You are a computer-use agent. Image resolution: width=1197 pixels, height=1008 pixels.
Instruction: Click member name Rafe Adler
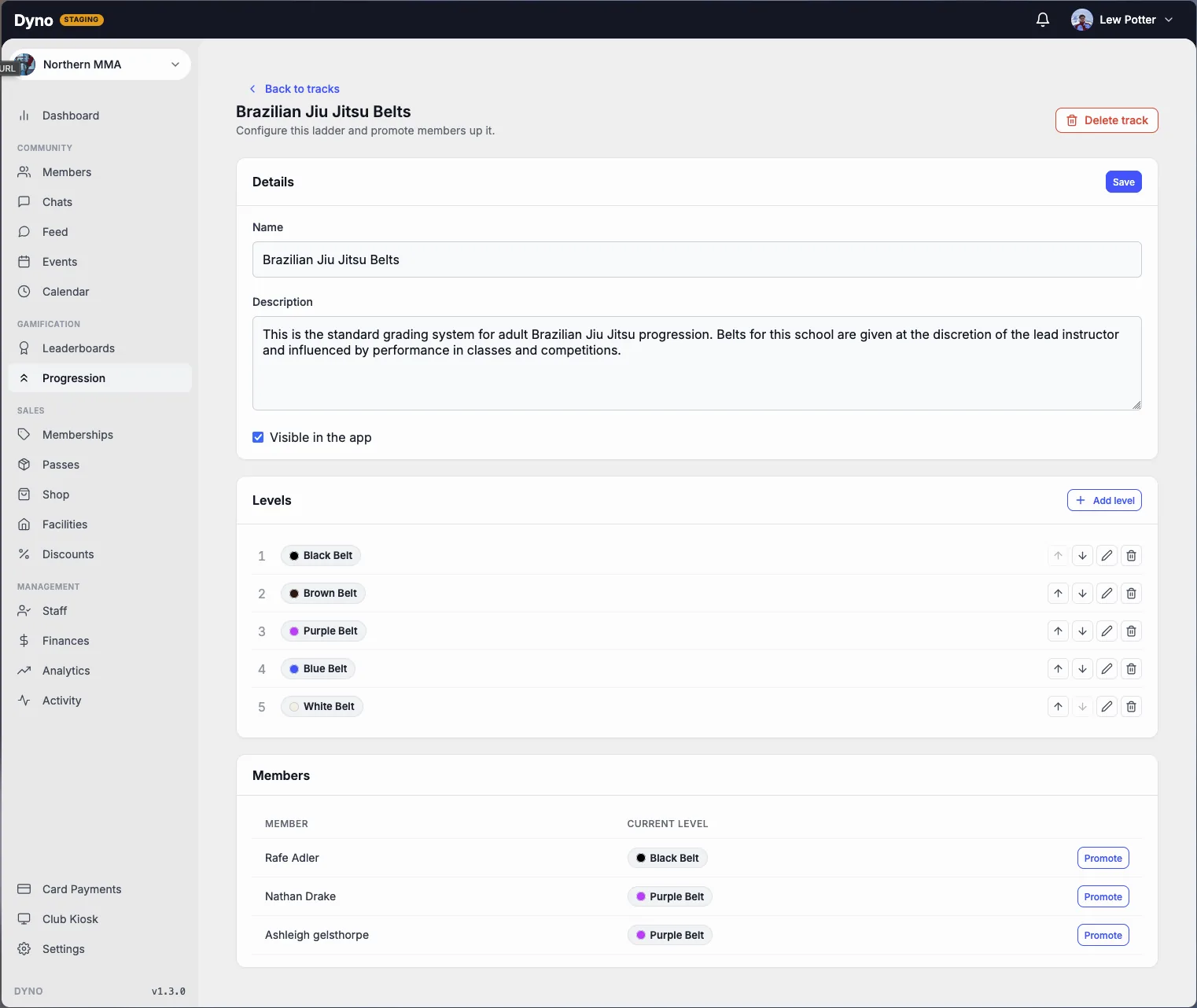point(292,859)
